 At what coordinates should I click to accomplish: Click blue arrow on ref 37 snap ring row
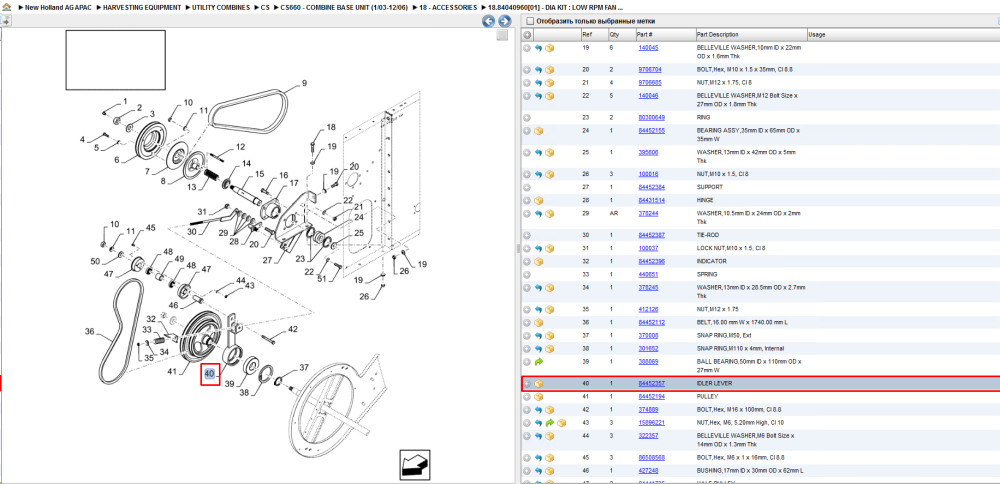pyautogui.click(x=538, y=335)
